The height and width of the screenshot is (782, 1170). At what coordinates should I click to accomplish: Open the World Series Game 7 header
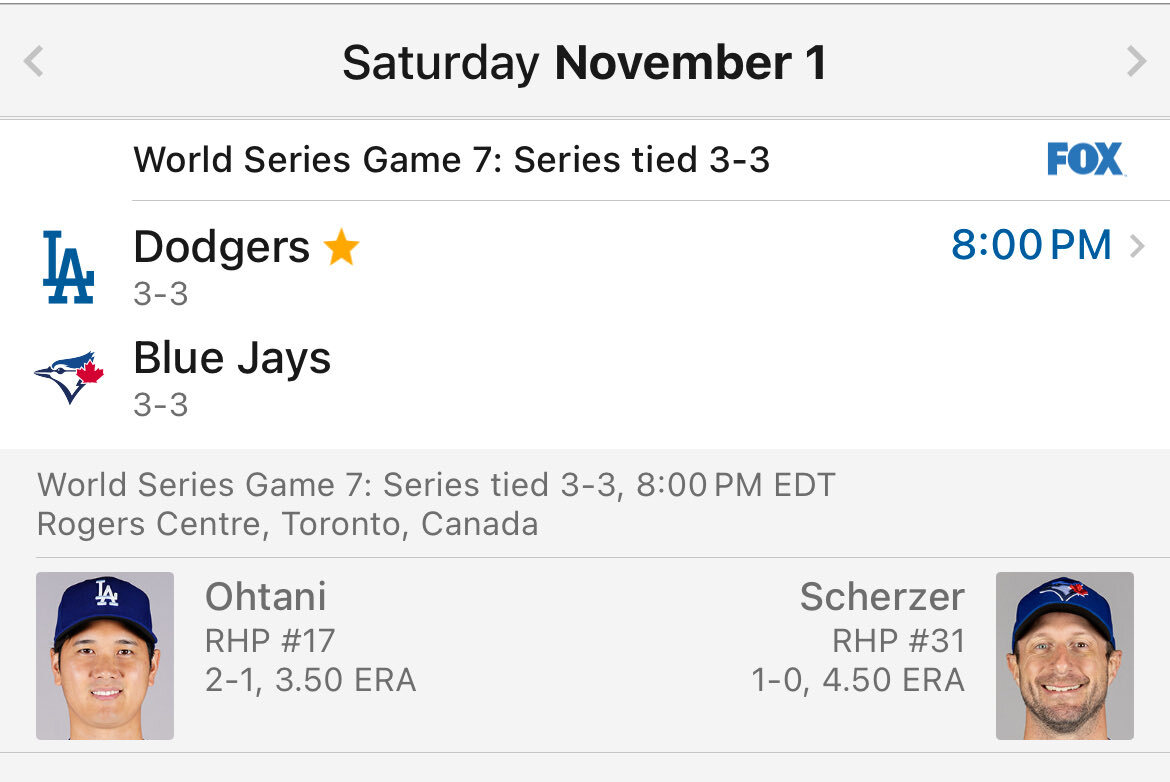pos(451,160)
